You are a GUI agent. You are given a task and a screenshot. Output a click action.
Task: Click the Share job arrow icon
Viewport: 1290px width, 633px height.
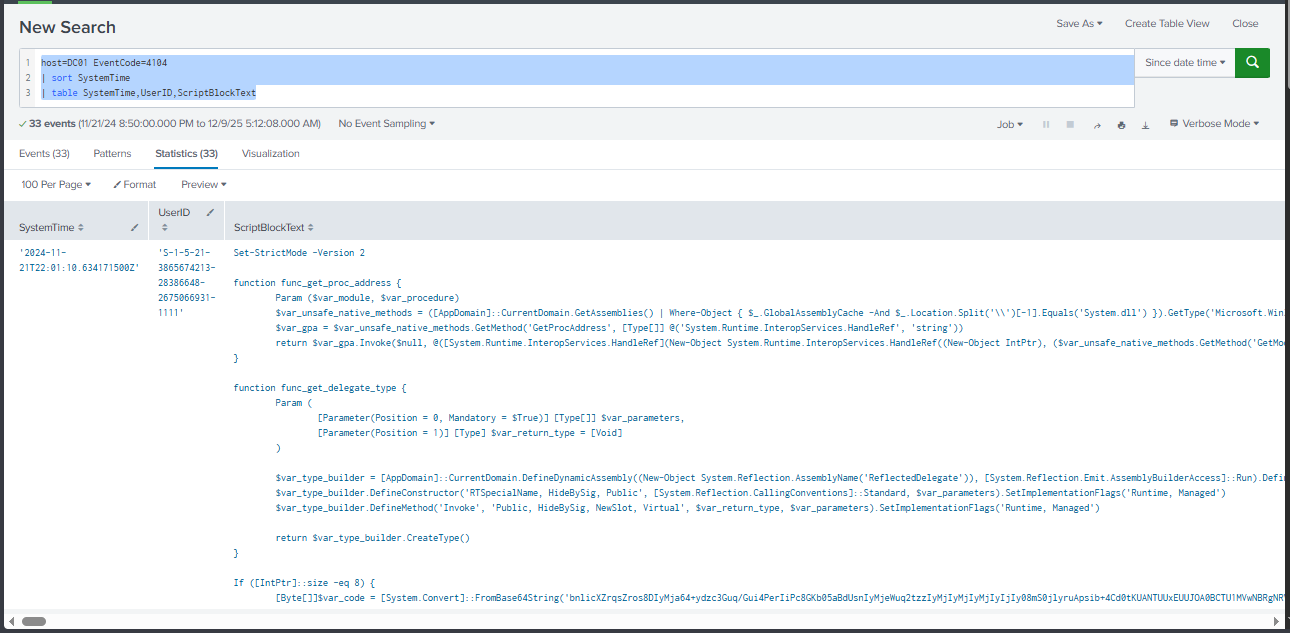click(x=1097, y=125)
